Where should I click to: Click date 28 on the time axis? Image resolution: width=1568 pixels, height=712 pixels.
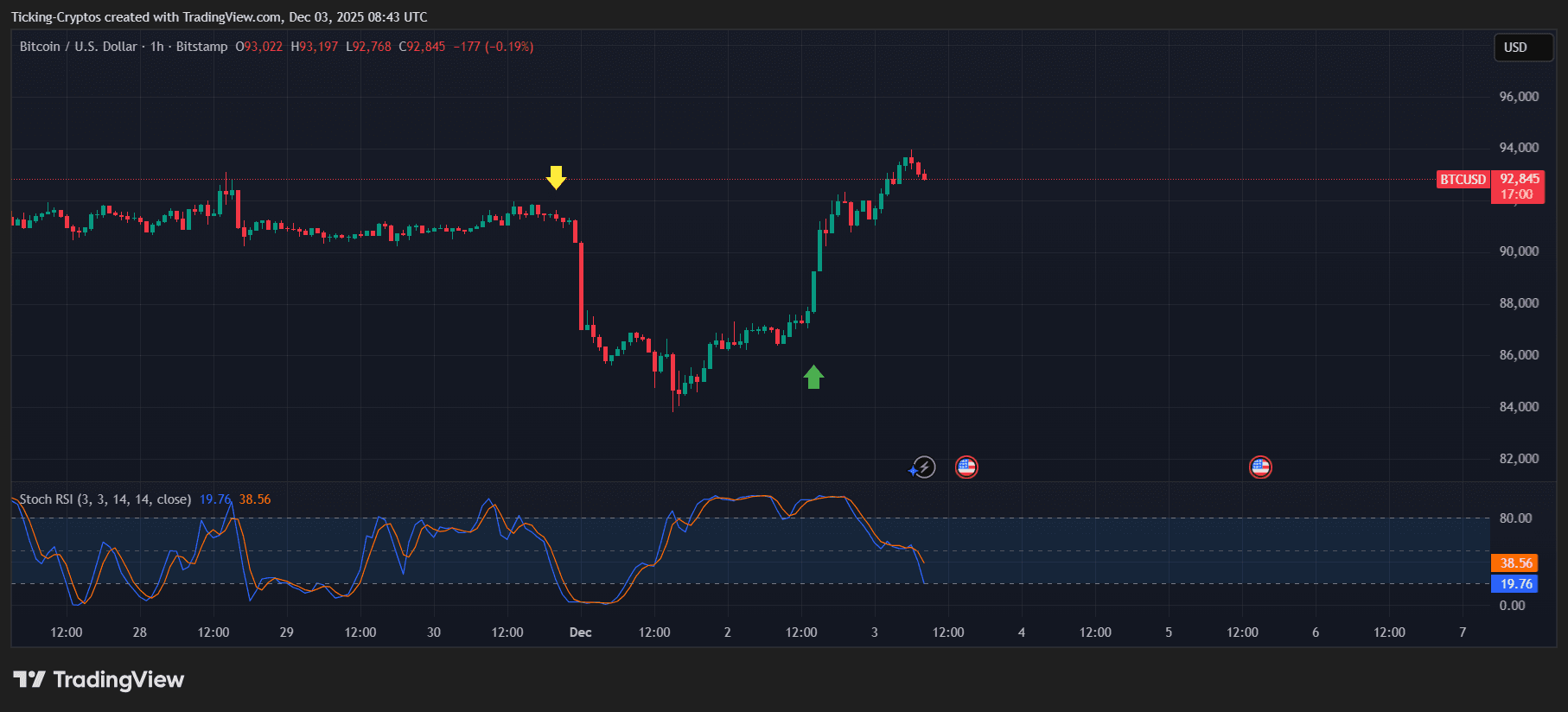point(140,633)
